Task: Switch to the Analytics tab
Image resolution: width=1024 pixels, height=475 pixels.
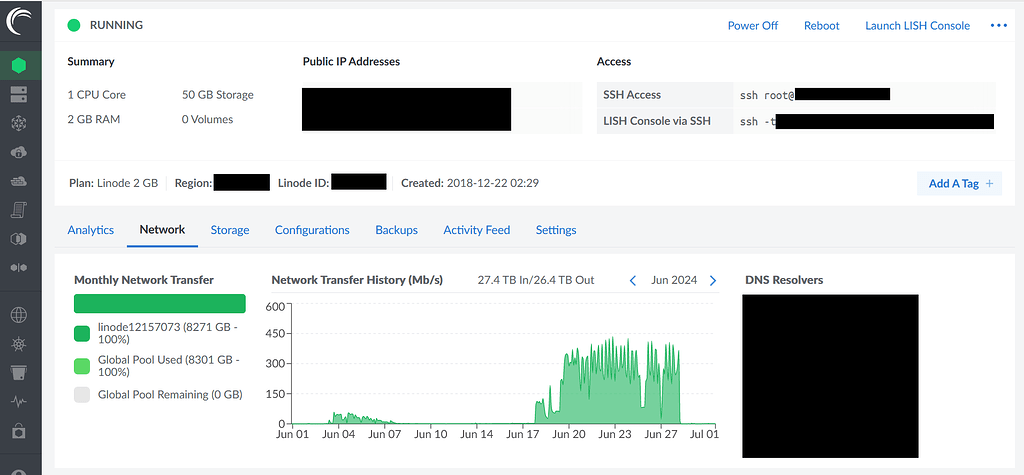Action: (91, 230)
